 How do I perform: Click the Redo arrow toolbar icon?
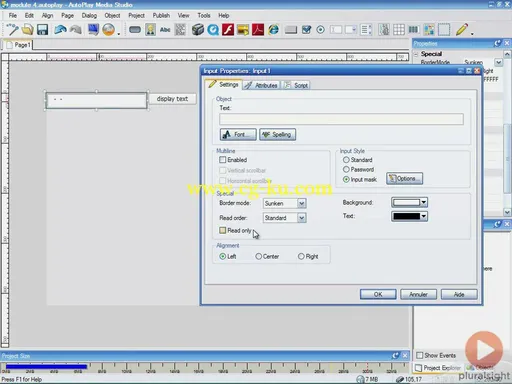(76, 30)
